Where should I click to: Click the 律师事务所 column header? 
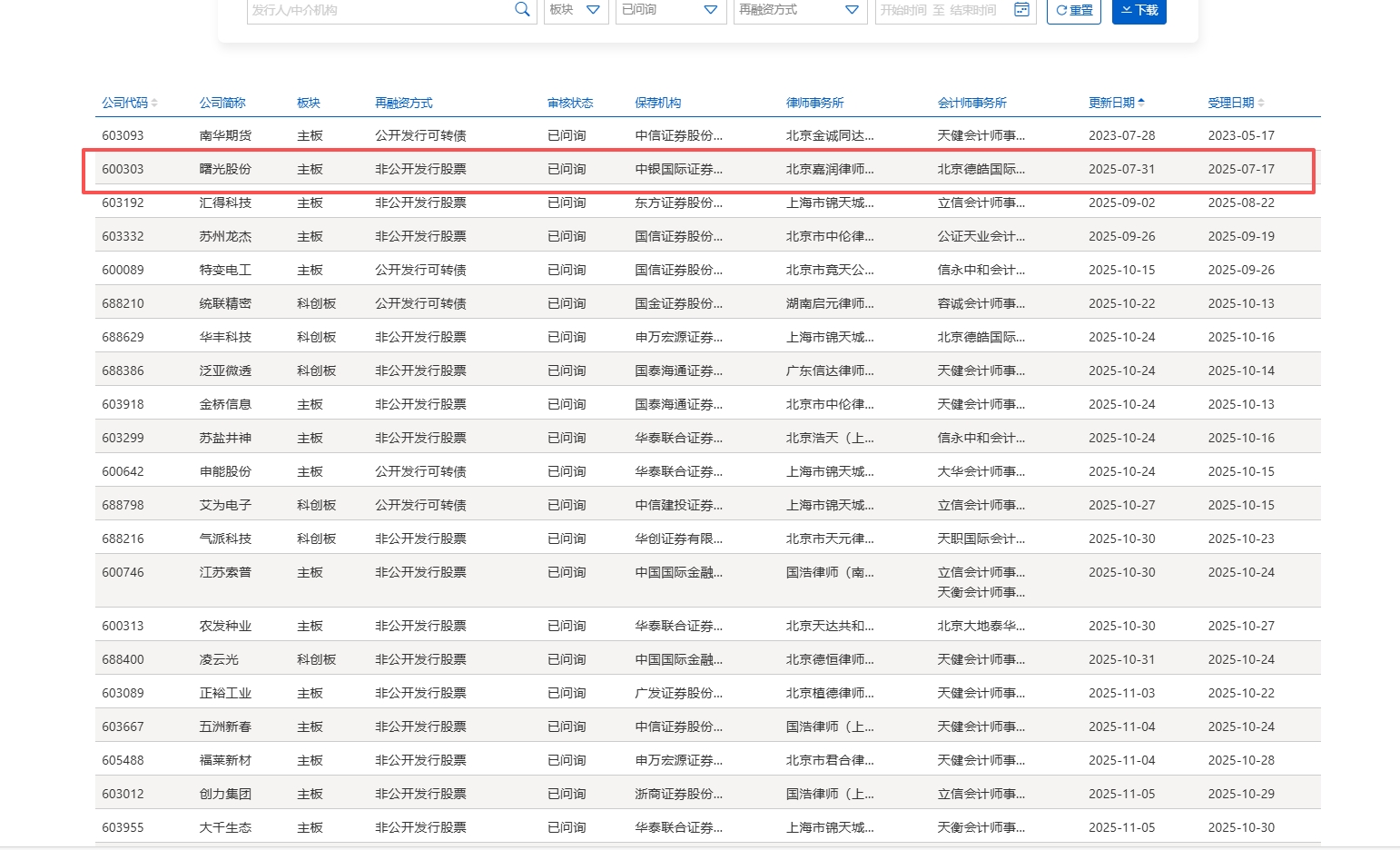coord(815,103)
